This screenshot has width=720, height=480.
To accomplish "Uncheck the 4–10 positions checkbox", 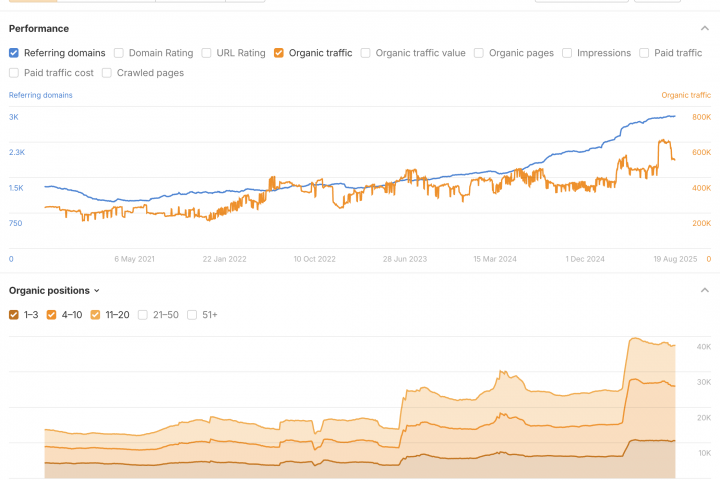I will tap(51, 315).
